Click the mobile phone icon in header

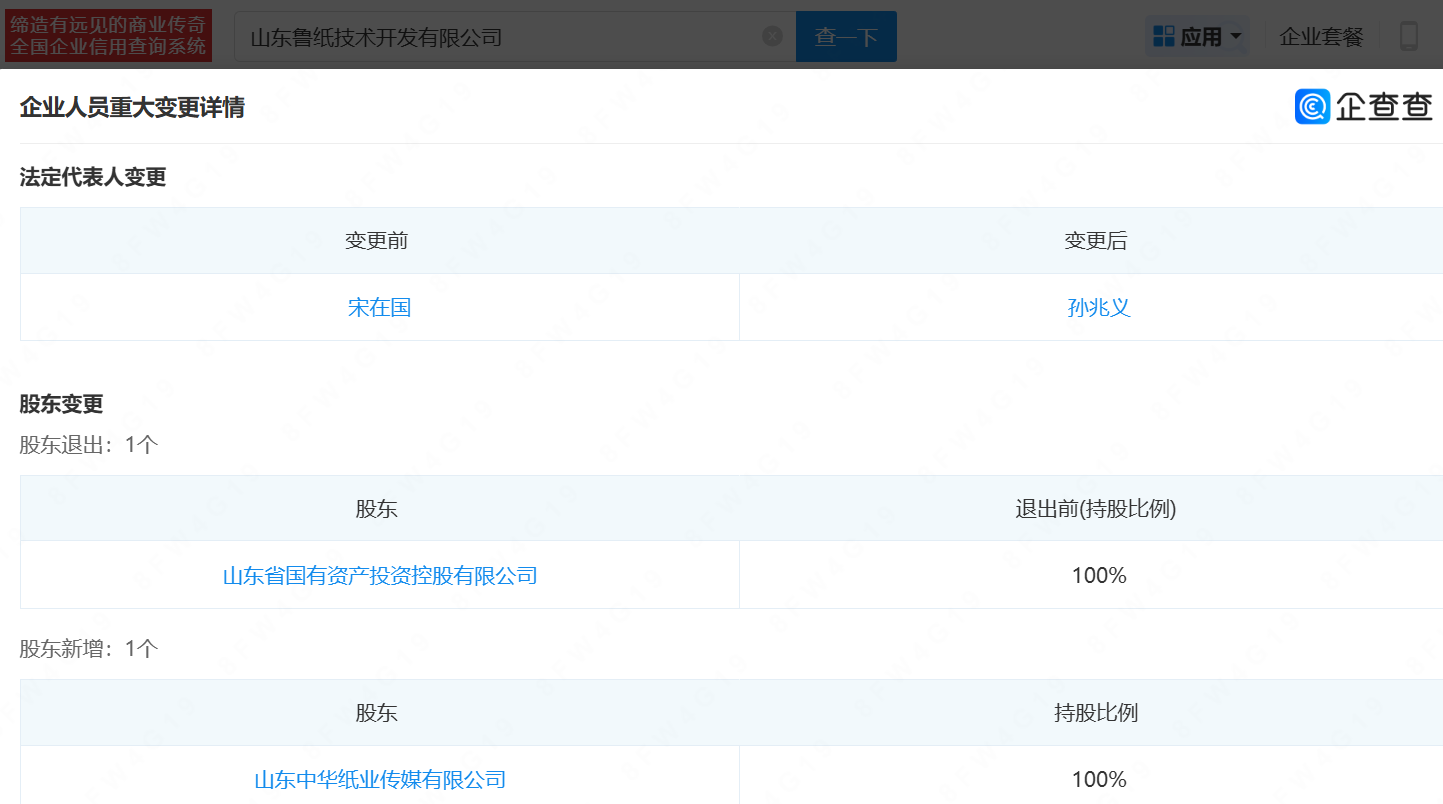(x=1409, y=37)
